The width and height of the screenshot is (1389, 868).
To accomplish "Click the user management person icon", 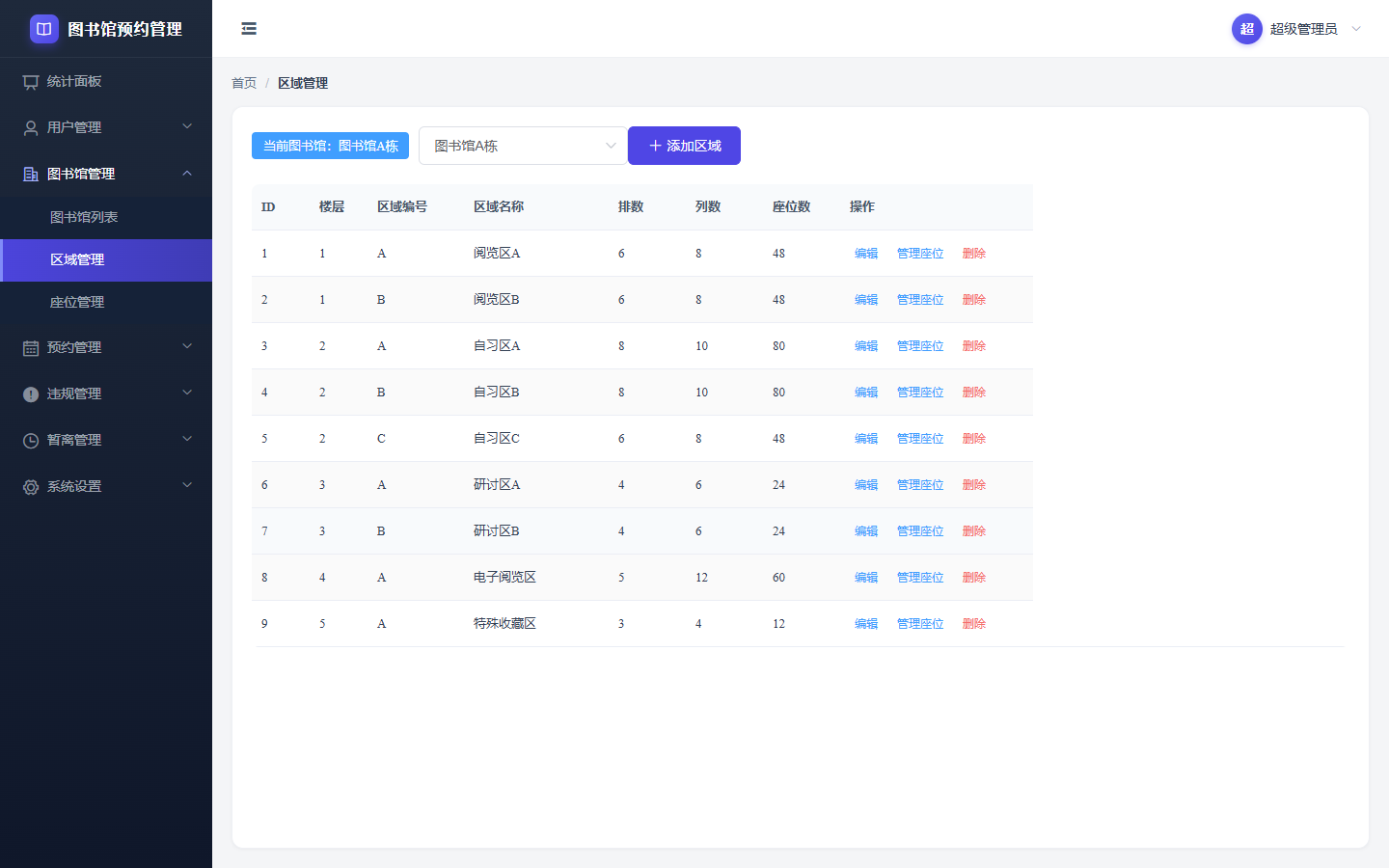I will (x=31, y=127).
